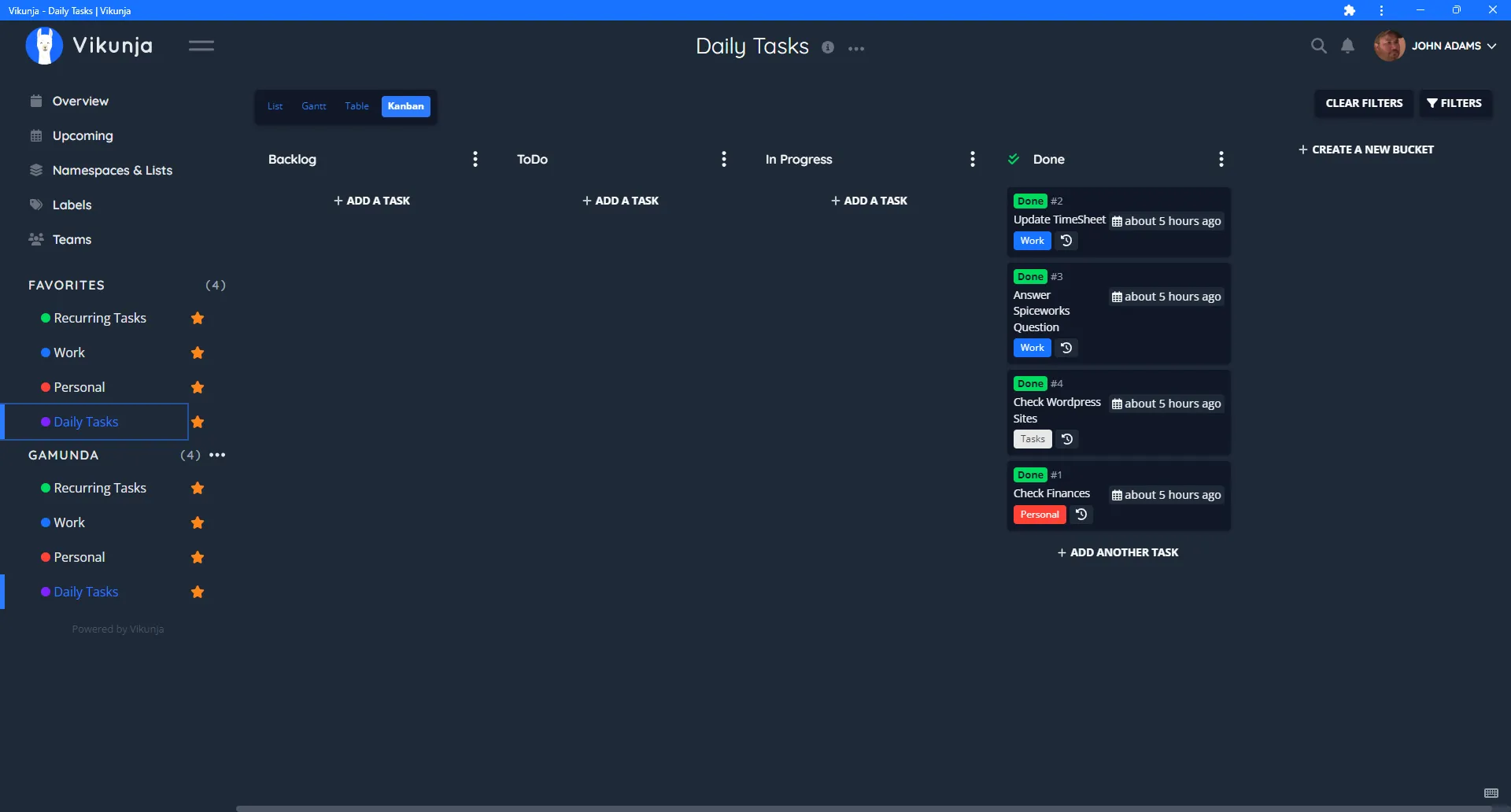Add a task to Backlog bucket

tap(372, 201)
